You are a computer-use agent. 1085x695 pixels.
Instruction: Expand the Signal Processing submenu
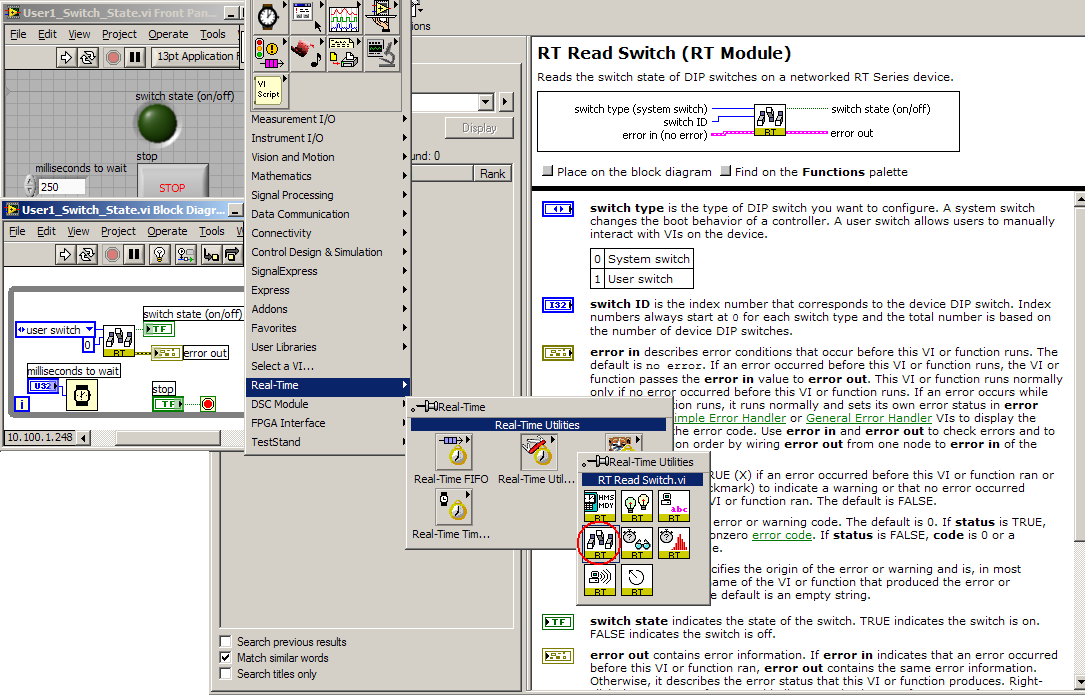328,195
